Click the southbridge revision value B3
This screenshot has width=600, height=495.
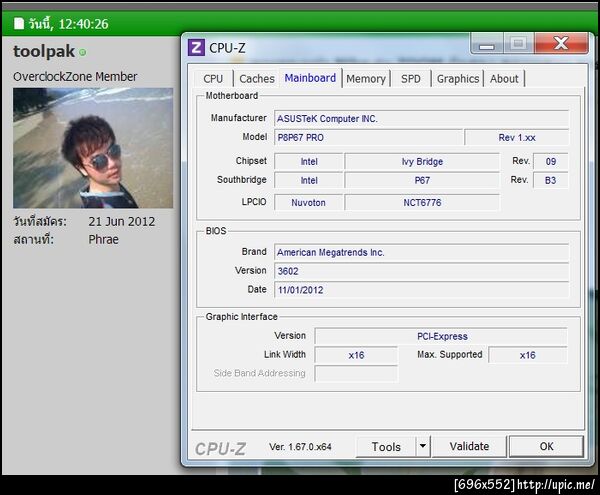click(551, 180)
